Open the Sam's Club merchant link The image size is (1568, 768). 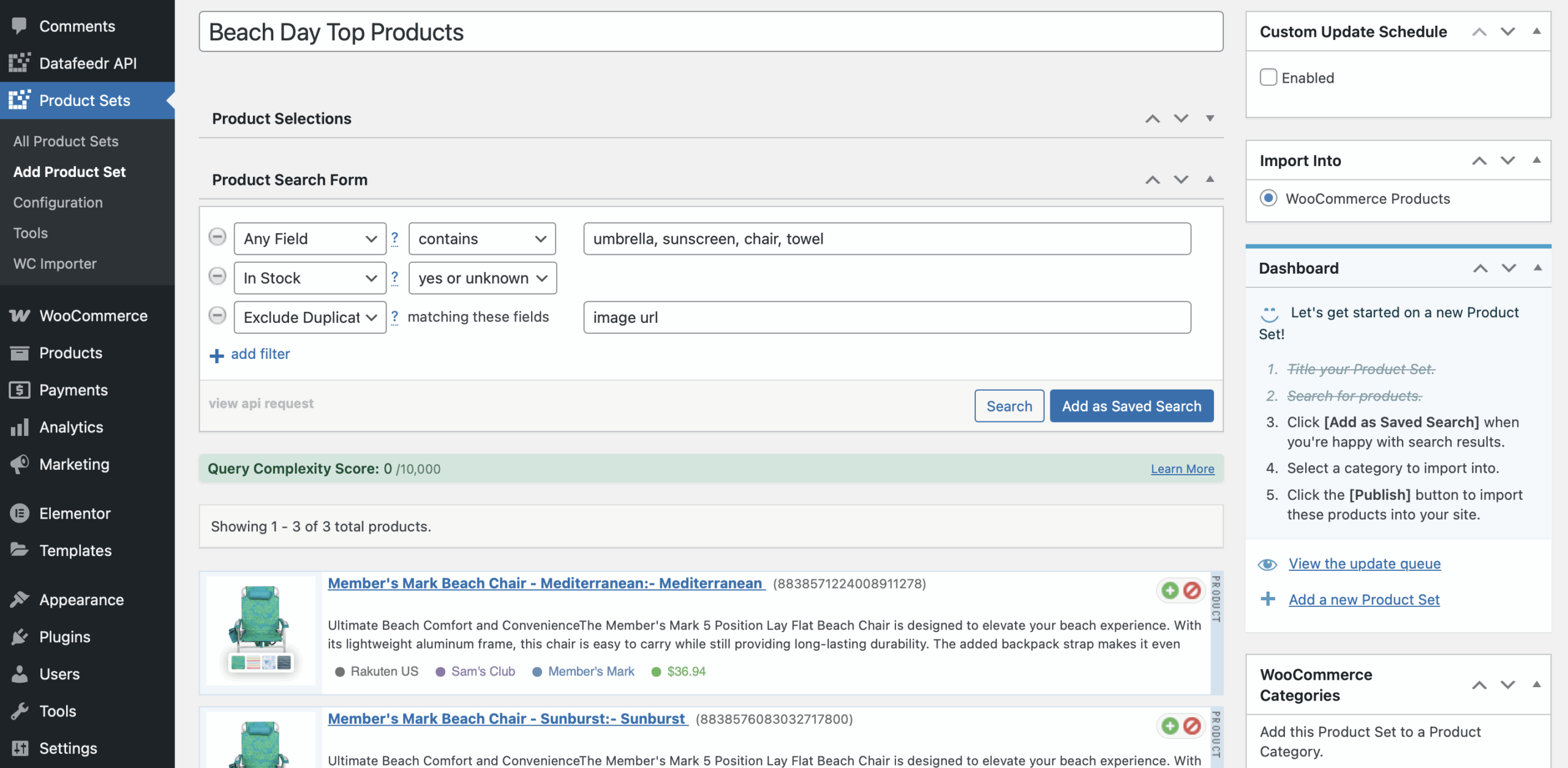coord(483,671)
